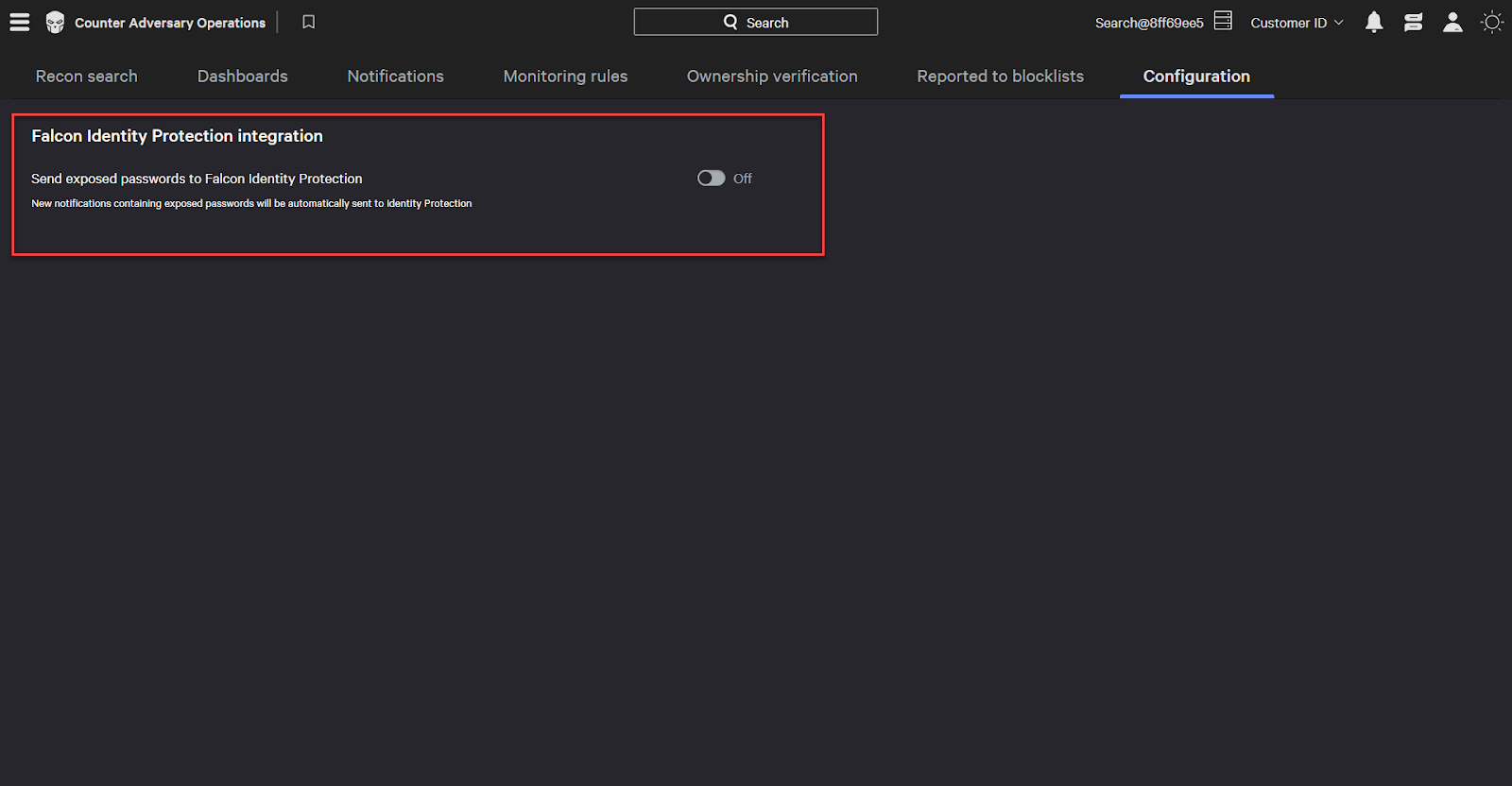Switch to the Recon search tab
This screenshot has width=1512, height=786.
(x=87, y=77)
